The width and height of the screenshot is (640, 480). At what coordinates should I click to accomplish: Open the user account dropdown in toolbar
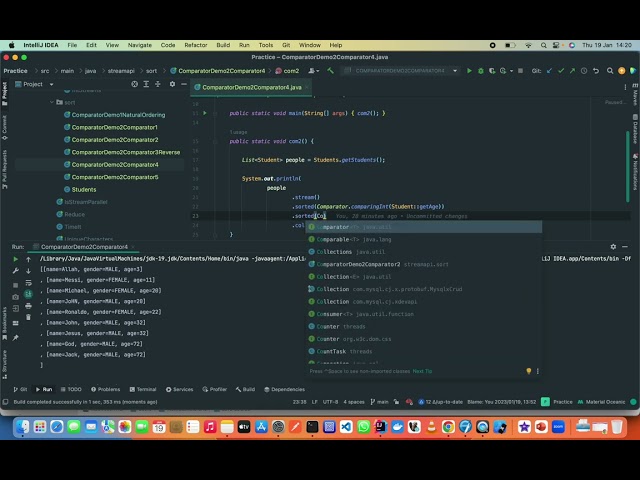[x=313, y=71]
